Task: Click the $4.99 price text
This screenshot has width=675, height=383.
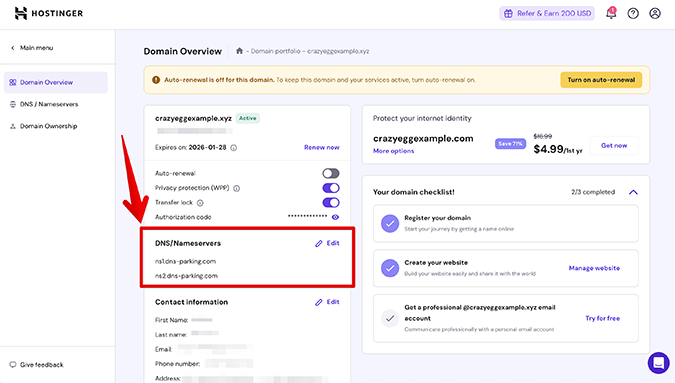Action: (x=548, y=149)
